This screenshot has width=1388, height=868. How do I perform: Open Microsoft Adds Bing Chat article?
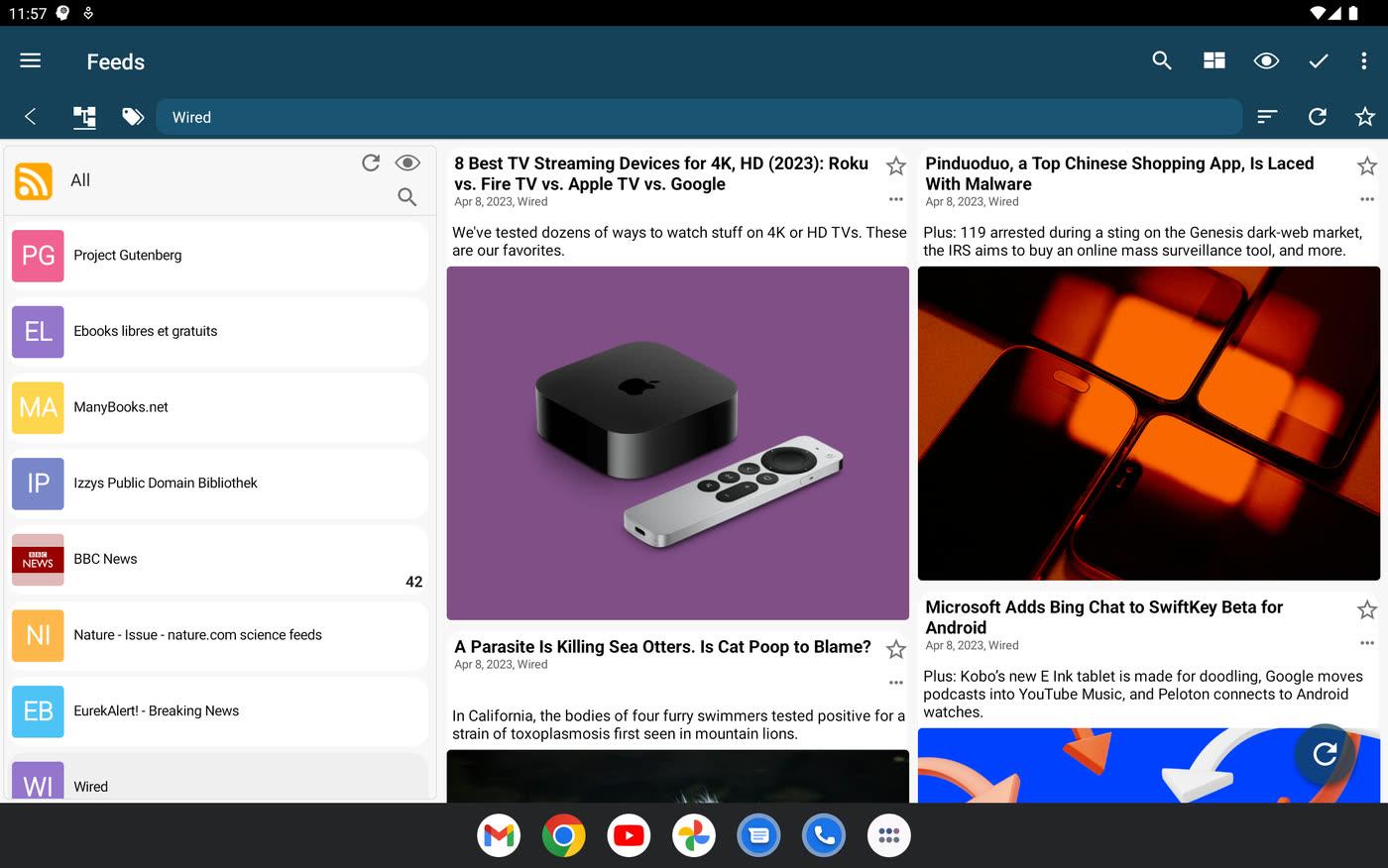(x=1103, y=617)
